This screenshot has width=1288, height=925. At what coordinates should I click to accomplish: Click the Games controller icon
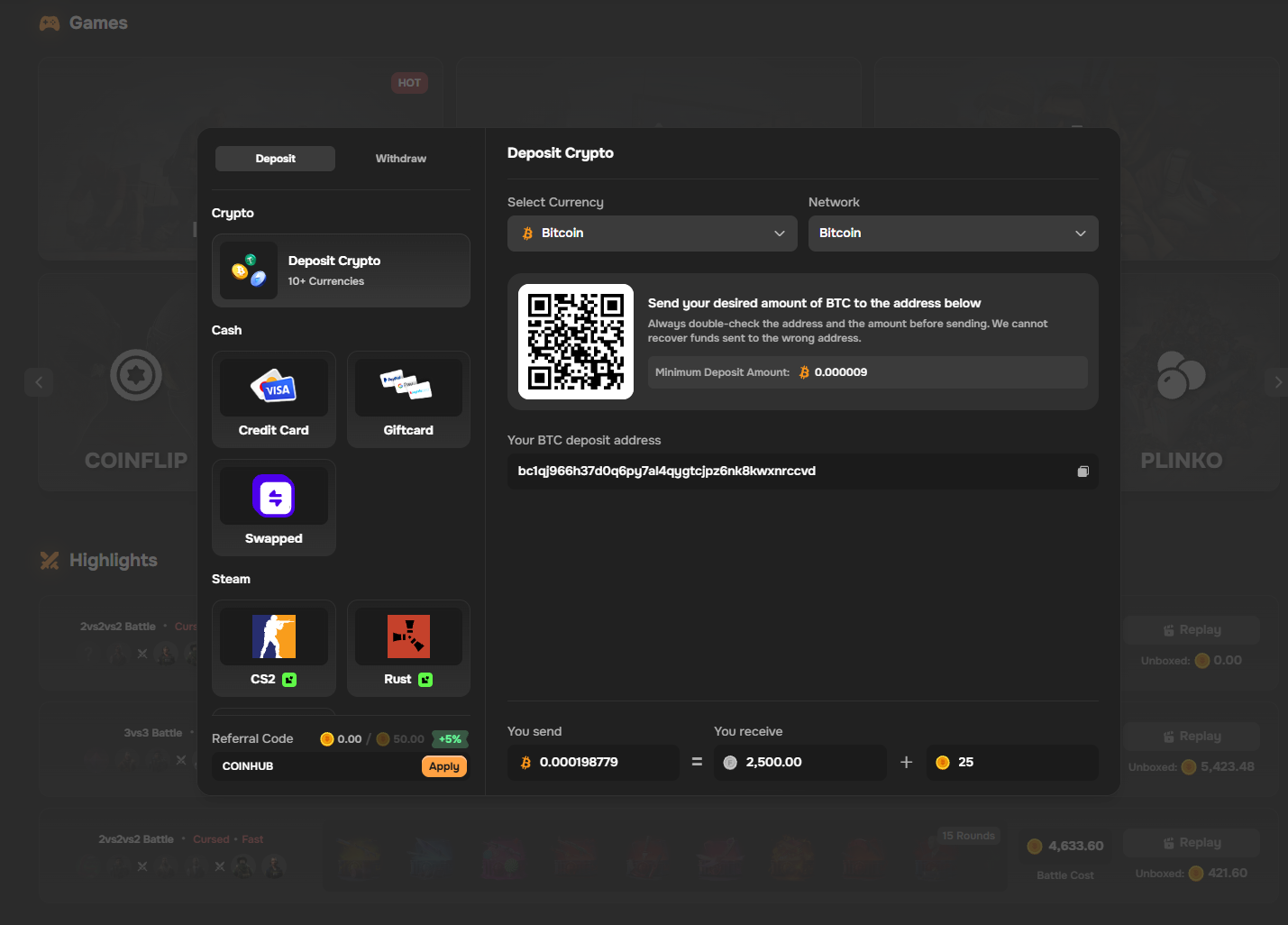pos(50,23)
